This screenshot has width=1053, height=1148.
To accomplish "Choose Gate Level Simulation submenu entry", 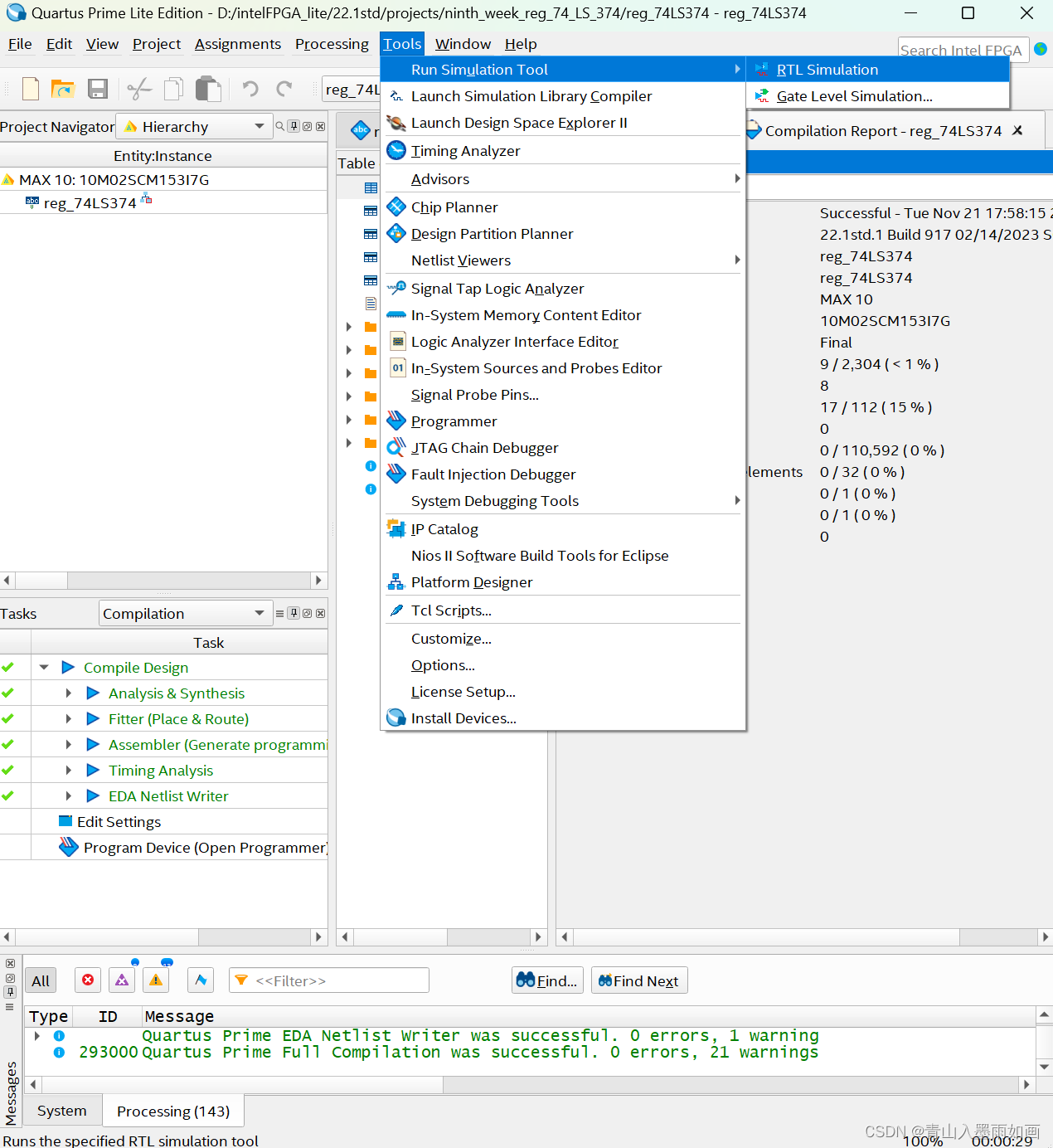I will pos(877,96).
